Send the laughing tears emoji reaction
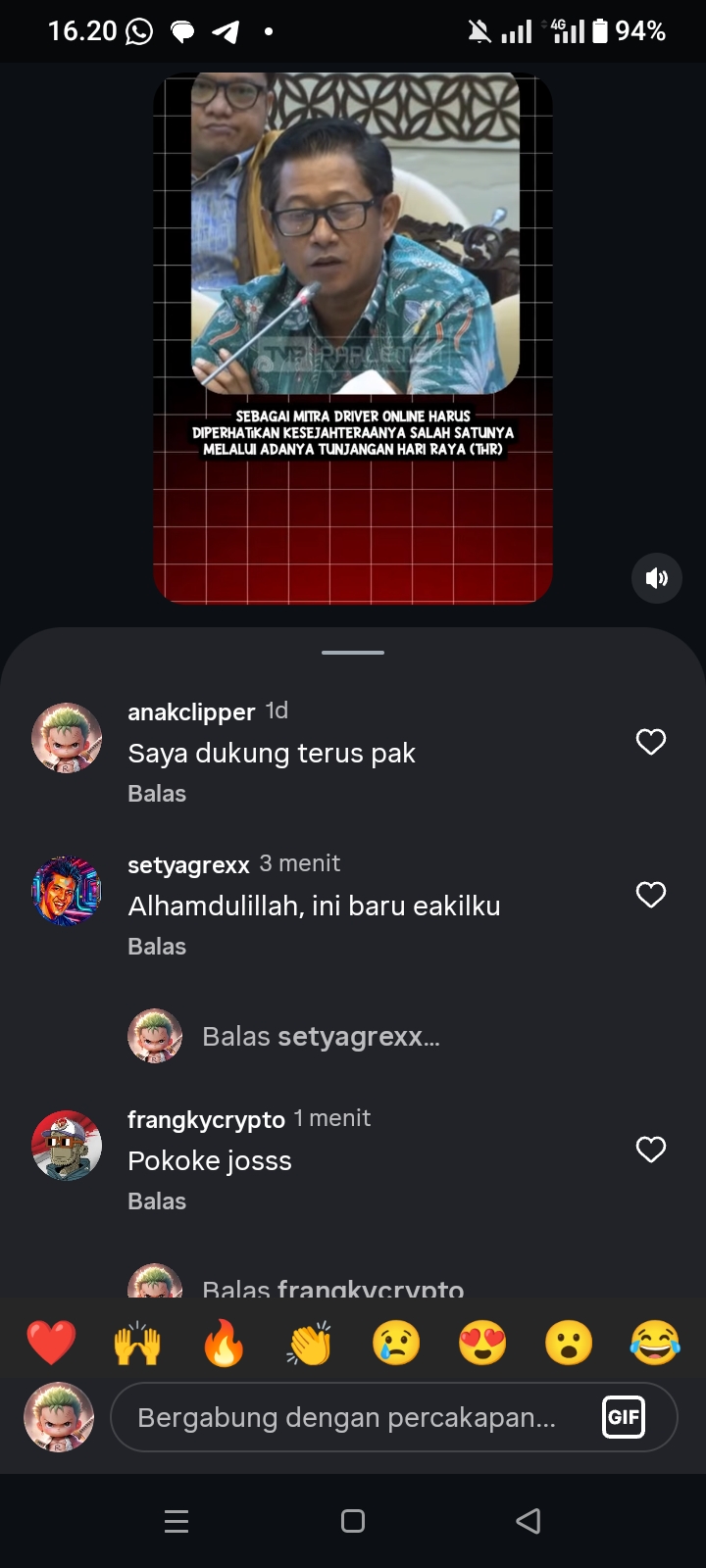Screen dimensions: 706x1568 coord(655,1343)
